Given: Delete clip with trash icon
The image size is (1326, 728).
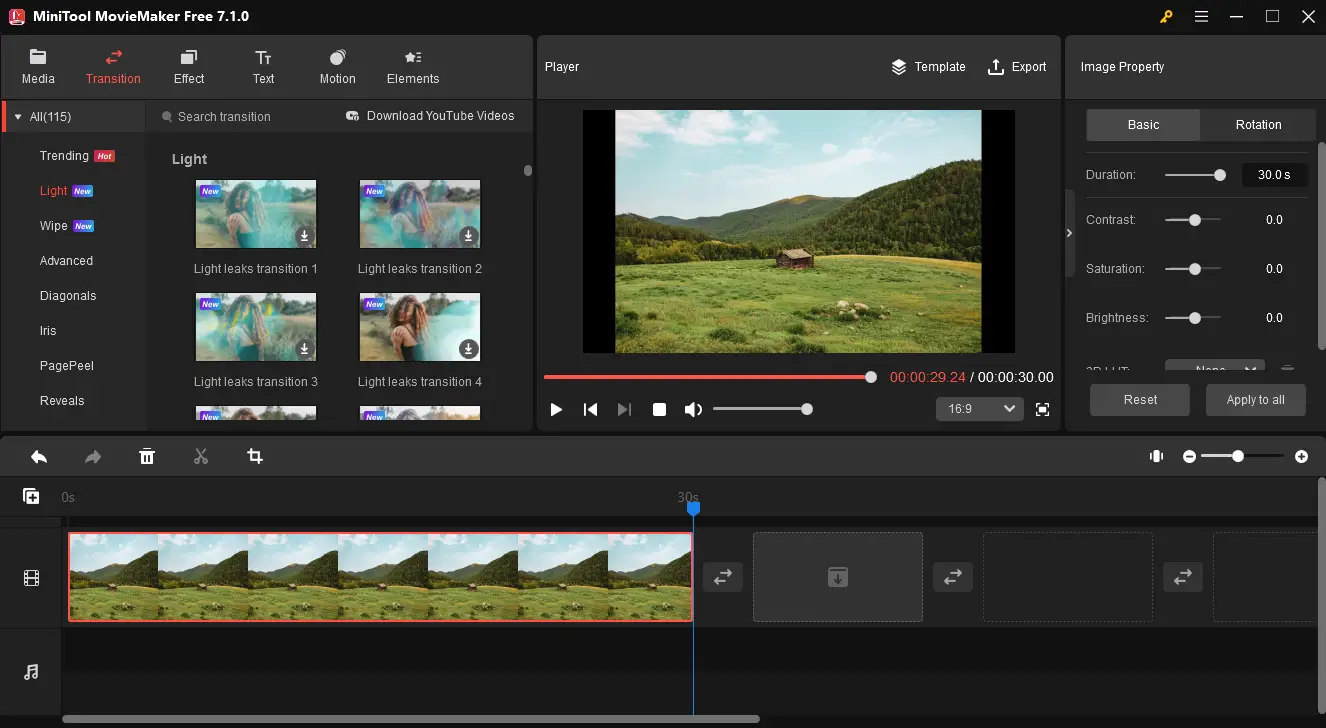Looking at the screenshot, I should [147, 457].
